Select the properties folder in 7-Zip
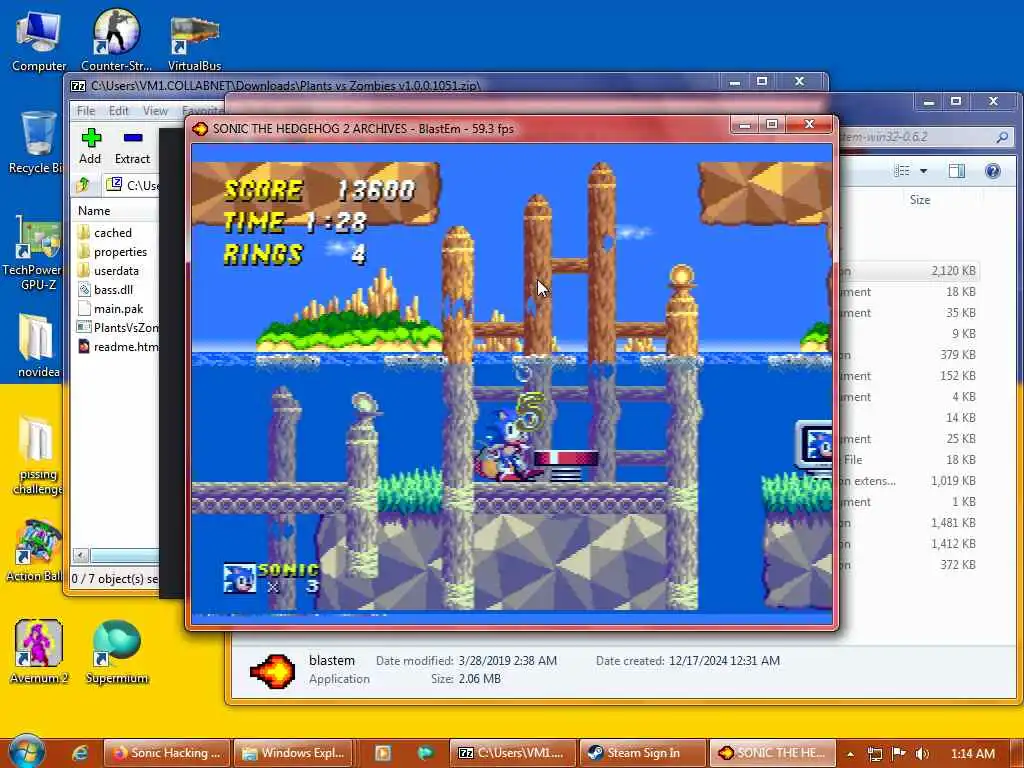 [118, 251]
